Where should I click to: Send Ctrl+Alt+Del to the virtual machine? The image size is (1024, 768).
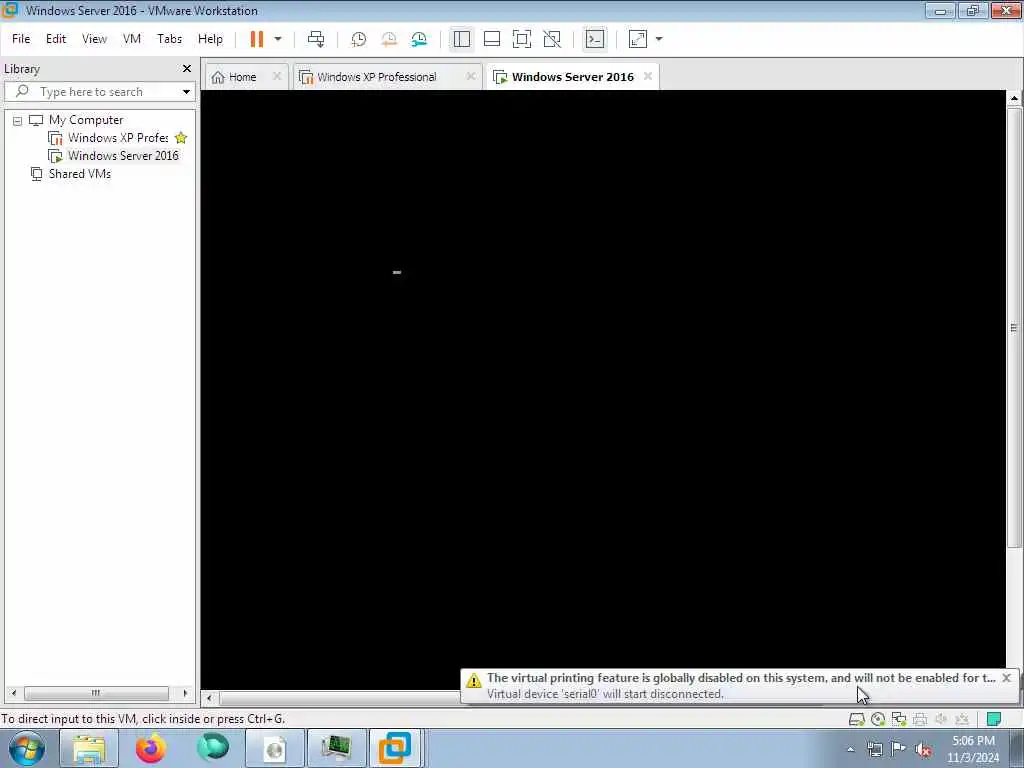point(316,39)
